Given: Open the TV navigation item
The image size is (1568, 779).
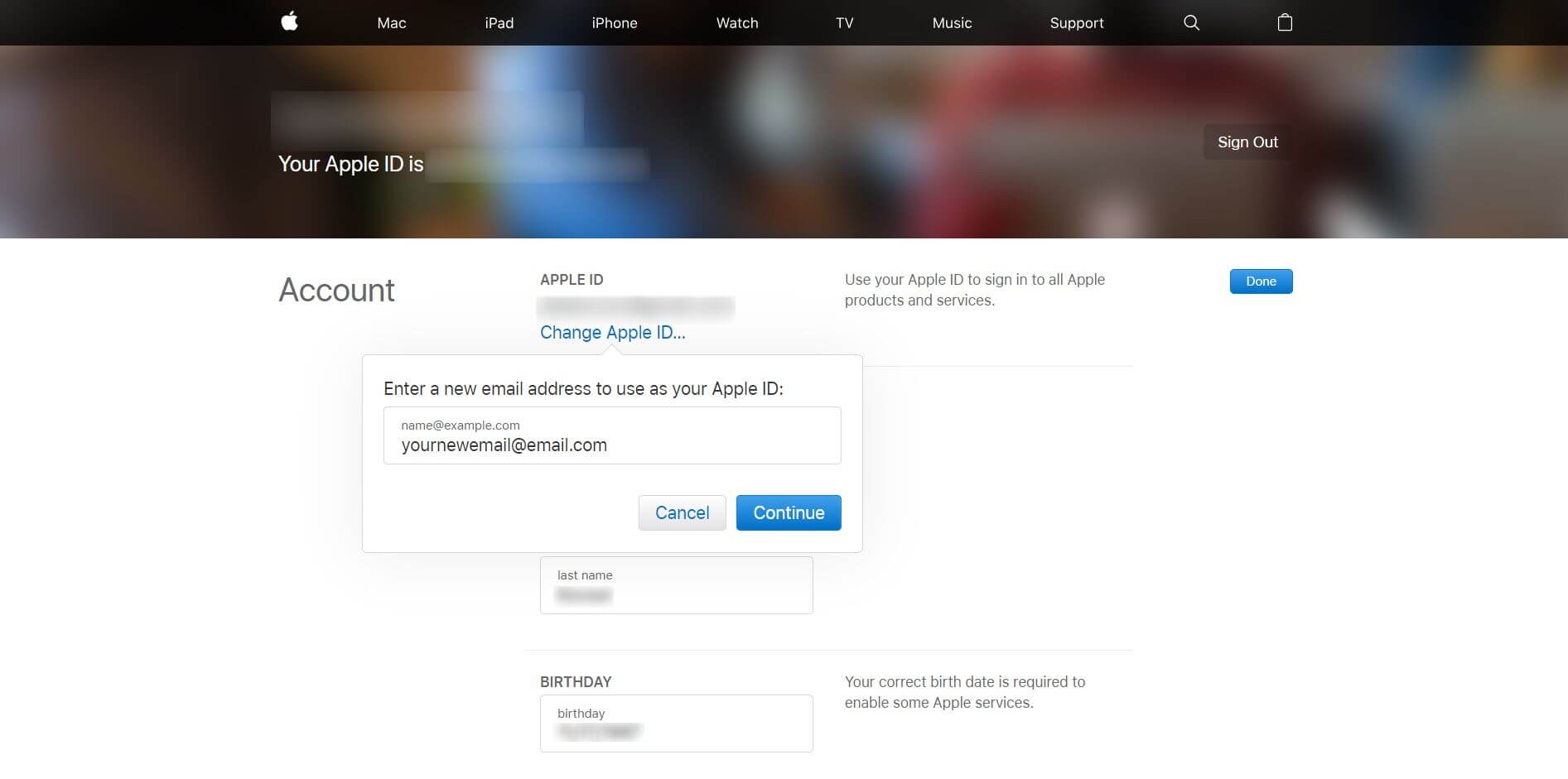Looking at the screenshot, I should point(845,23).
